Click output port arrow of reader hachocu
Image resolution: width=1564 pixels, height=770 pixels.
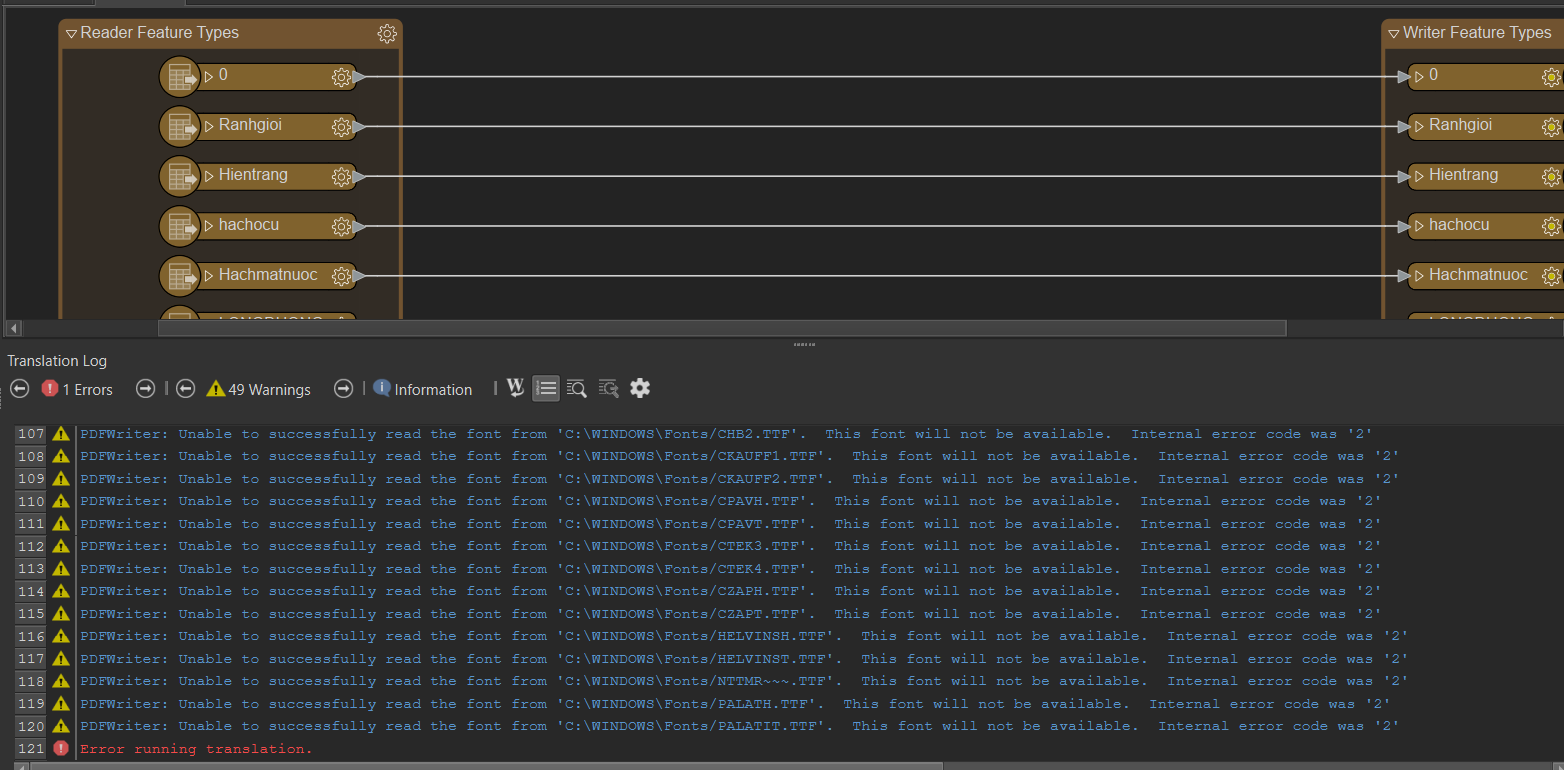tap(359, 227)
